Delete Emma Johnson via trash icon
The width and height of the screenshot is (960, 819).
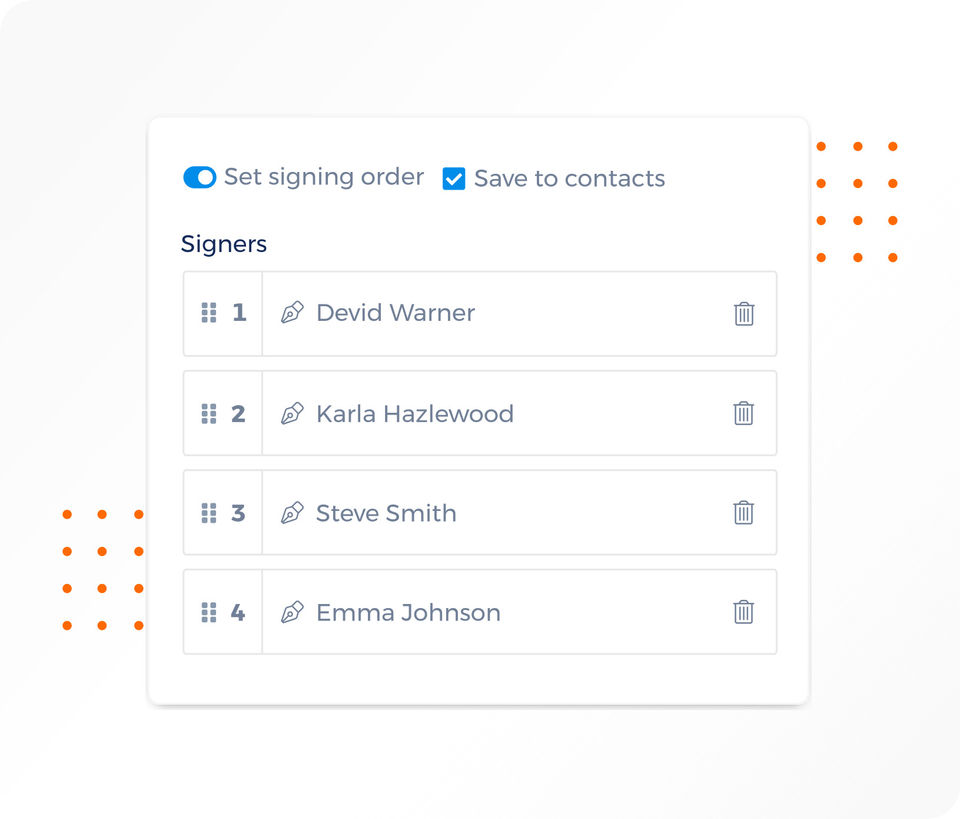point(744,612)
